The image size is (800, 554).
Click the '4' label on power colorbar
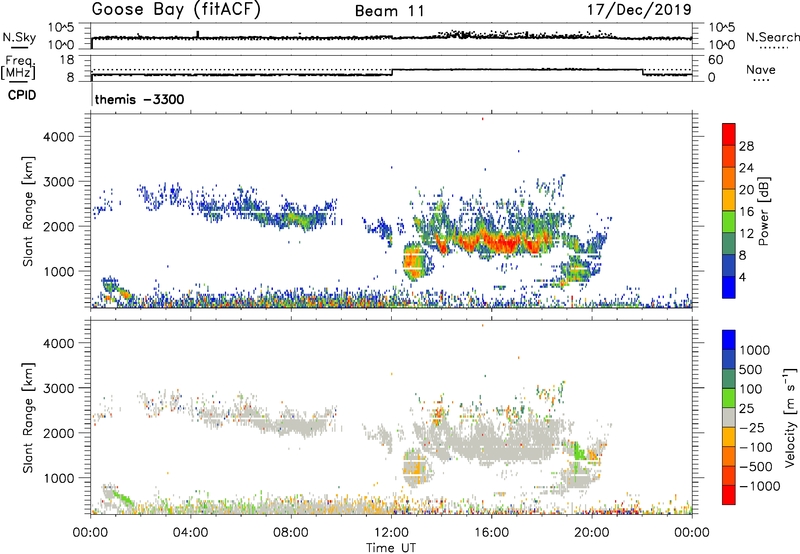coord(742,277)
